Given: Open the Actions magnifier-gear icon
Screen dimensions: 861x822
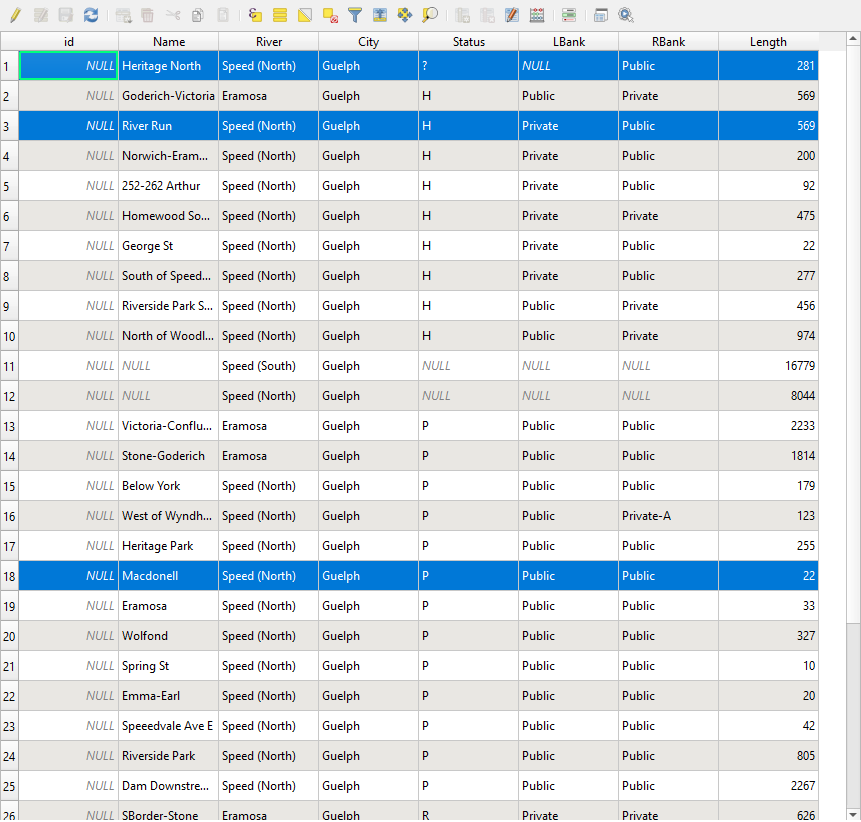Looking at the screenshot, I should pos(626,15).
